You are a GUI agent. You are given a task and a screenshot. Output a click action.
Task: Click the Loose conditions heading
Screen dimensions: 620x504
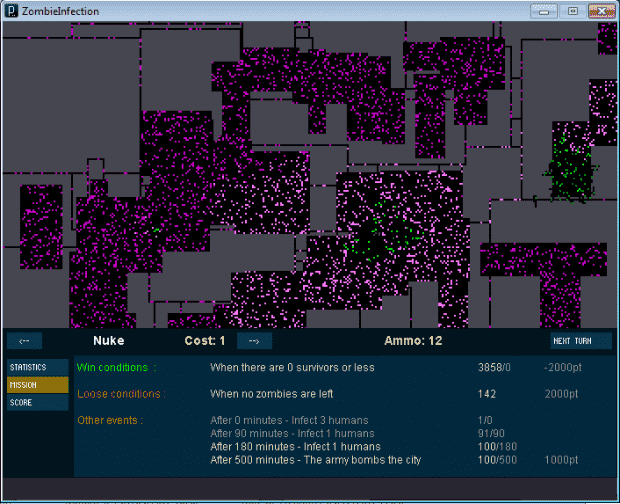(x=119, y=394)
